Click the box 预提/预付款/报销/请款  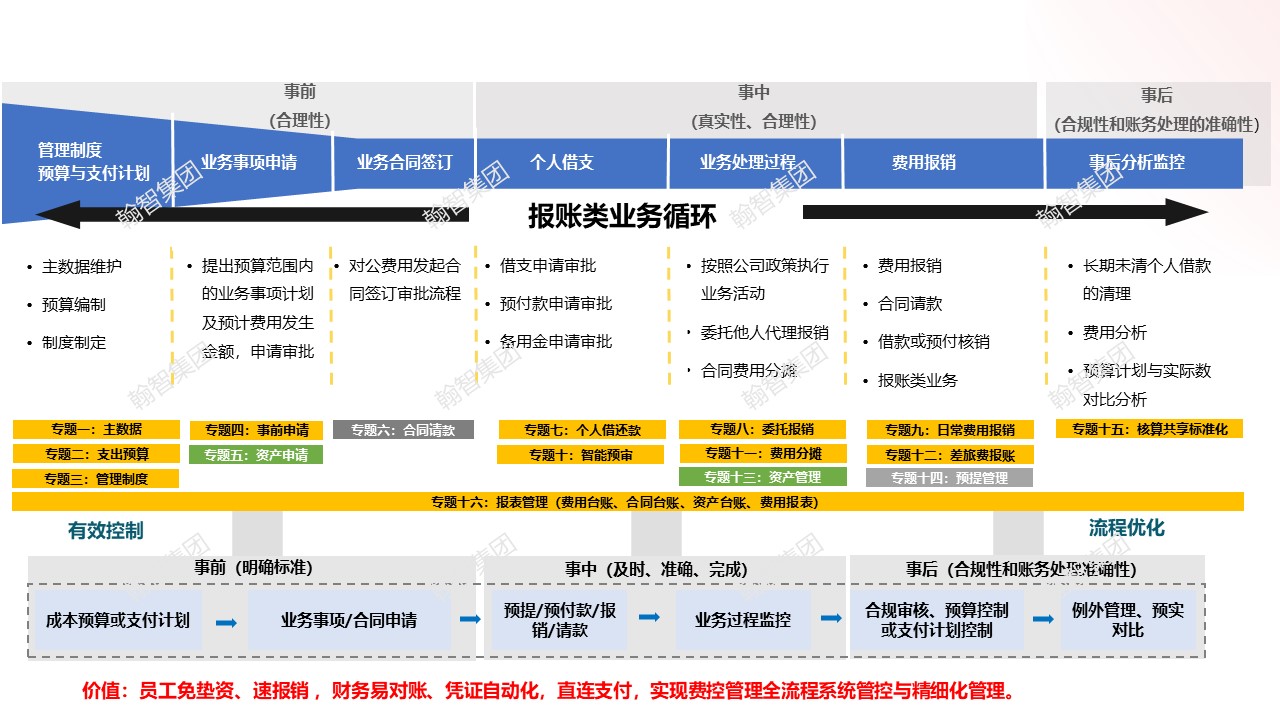click(x=560, y=621)
